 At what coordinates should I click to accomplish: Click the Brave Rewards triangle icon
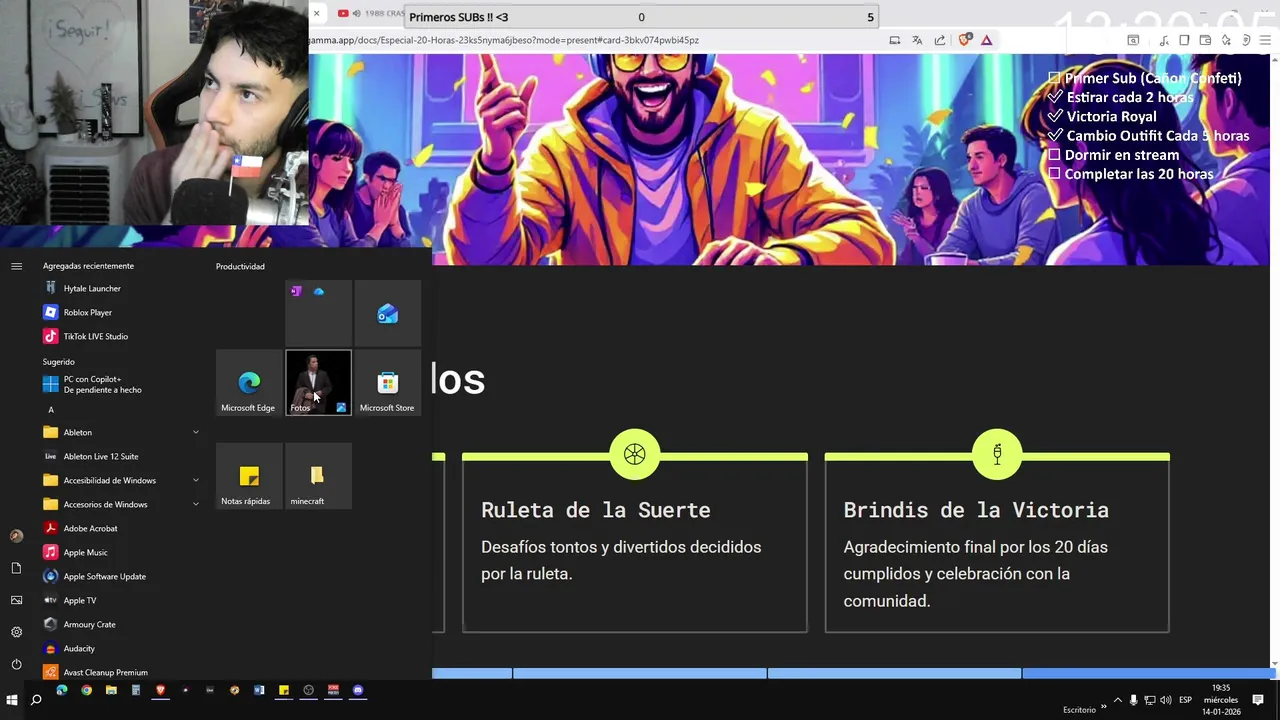click(x=986, y=40)
